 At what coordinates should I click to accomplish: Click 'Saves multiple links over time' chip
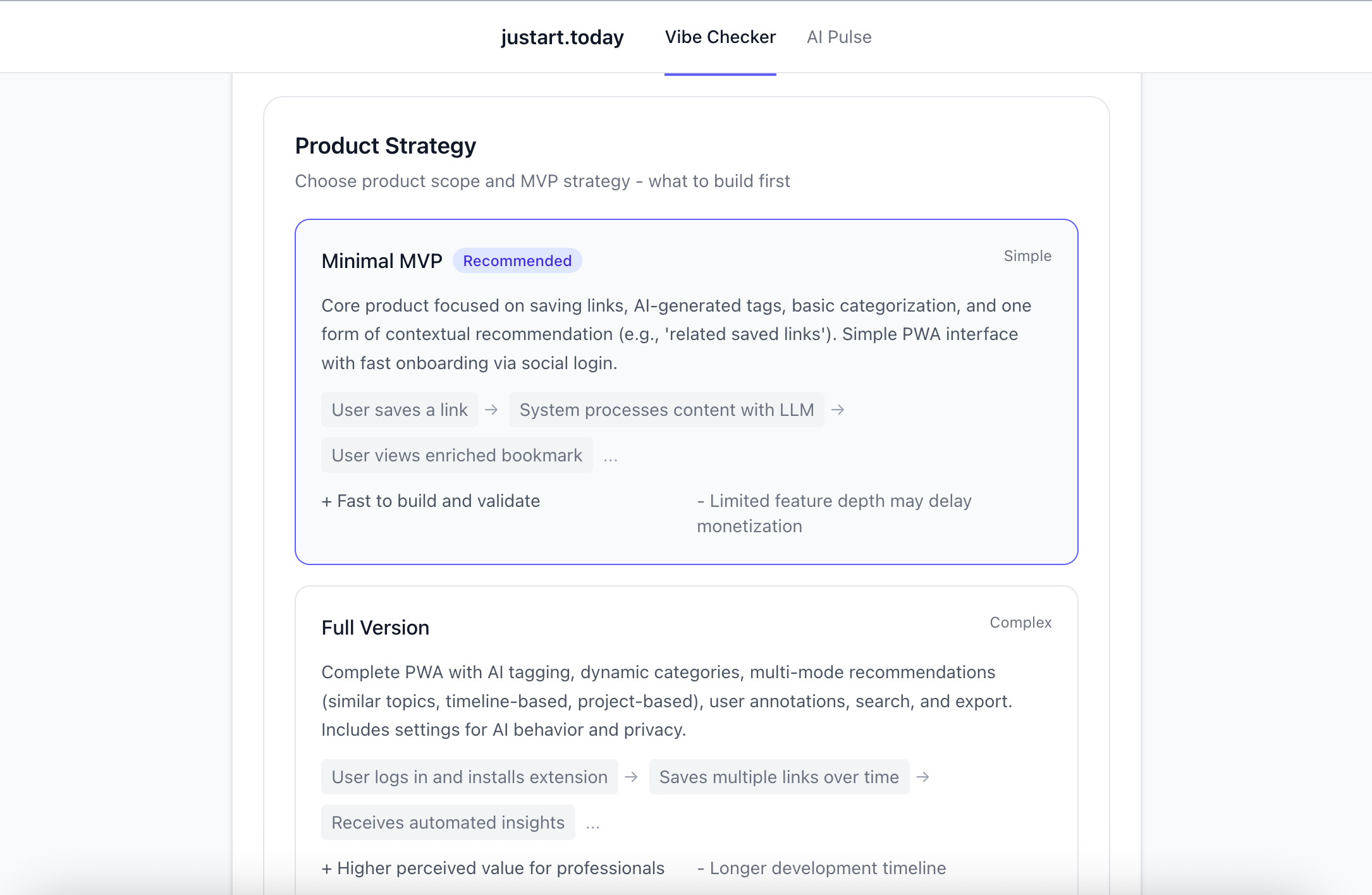coord(779,777)
